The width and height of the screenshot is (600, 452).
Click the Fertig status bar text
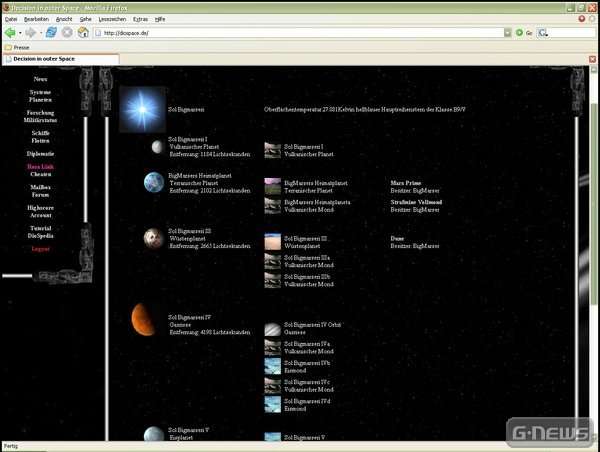(11, 446)
